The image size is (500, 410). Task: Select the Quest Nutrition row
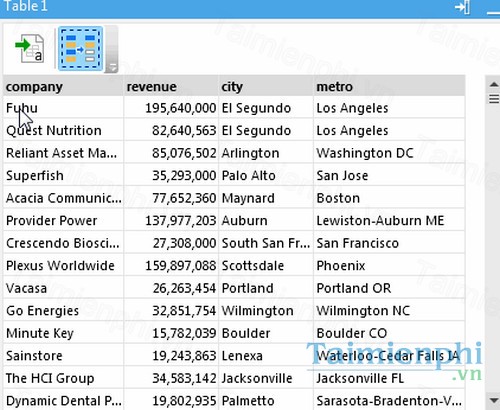[234, 130]
